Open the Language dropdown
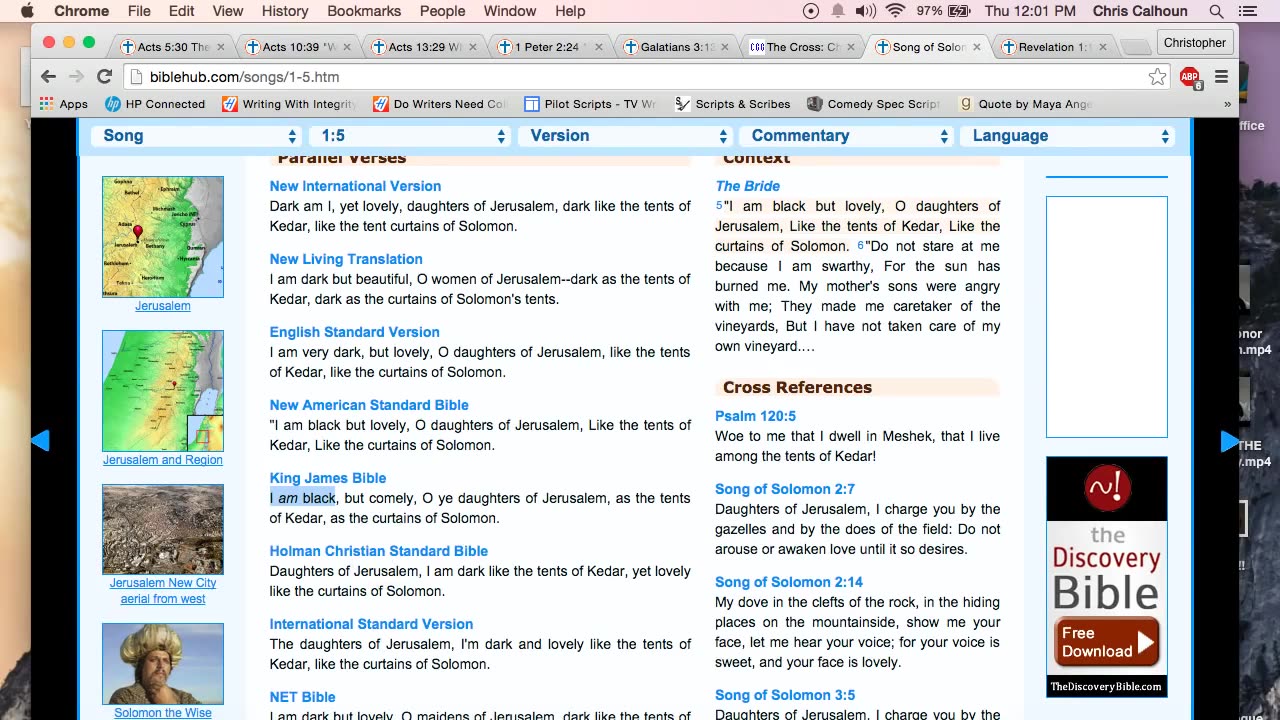The height and width of the screenshot is (720, 1280). tap(1067, 136)
